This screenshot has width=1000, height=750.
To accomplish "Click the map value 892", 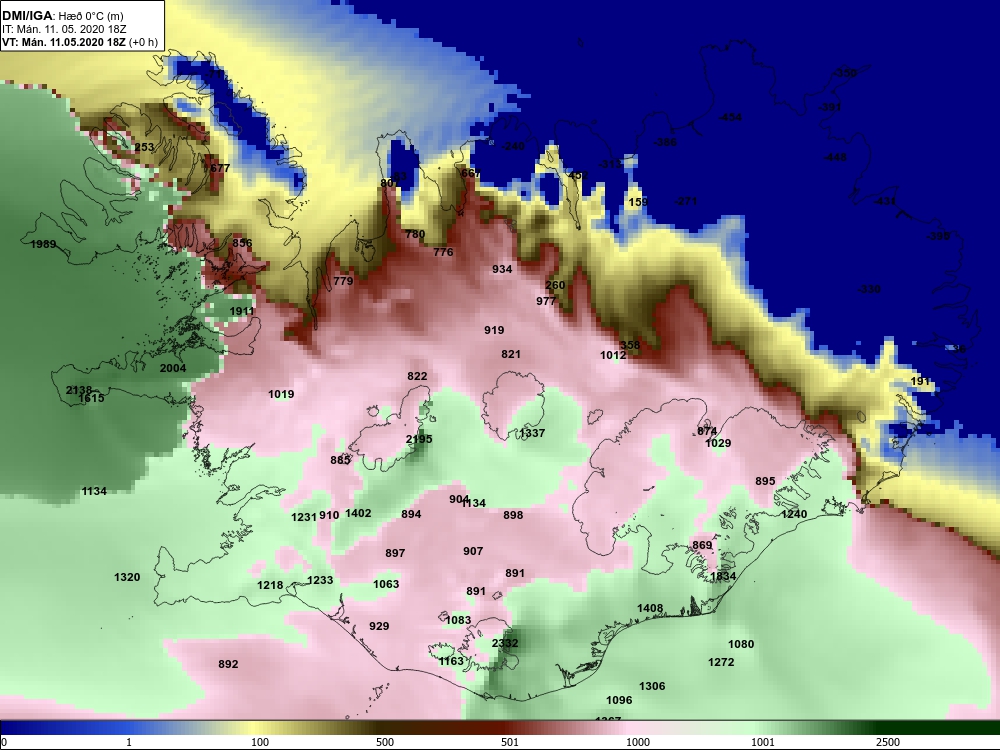I will point(228,665).
